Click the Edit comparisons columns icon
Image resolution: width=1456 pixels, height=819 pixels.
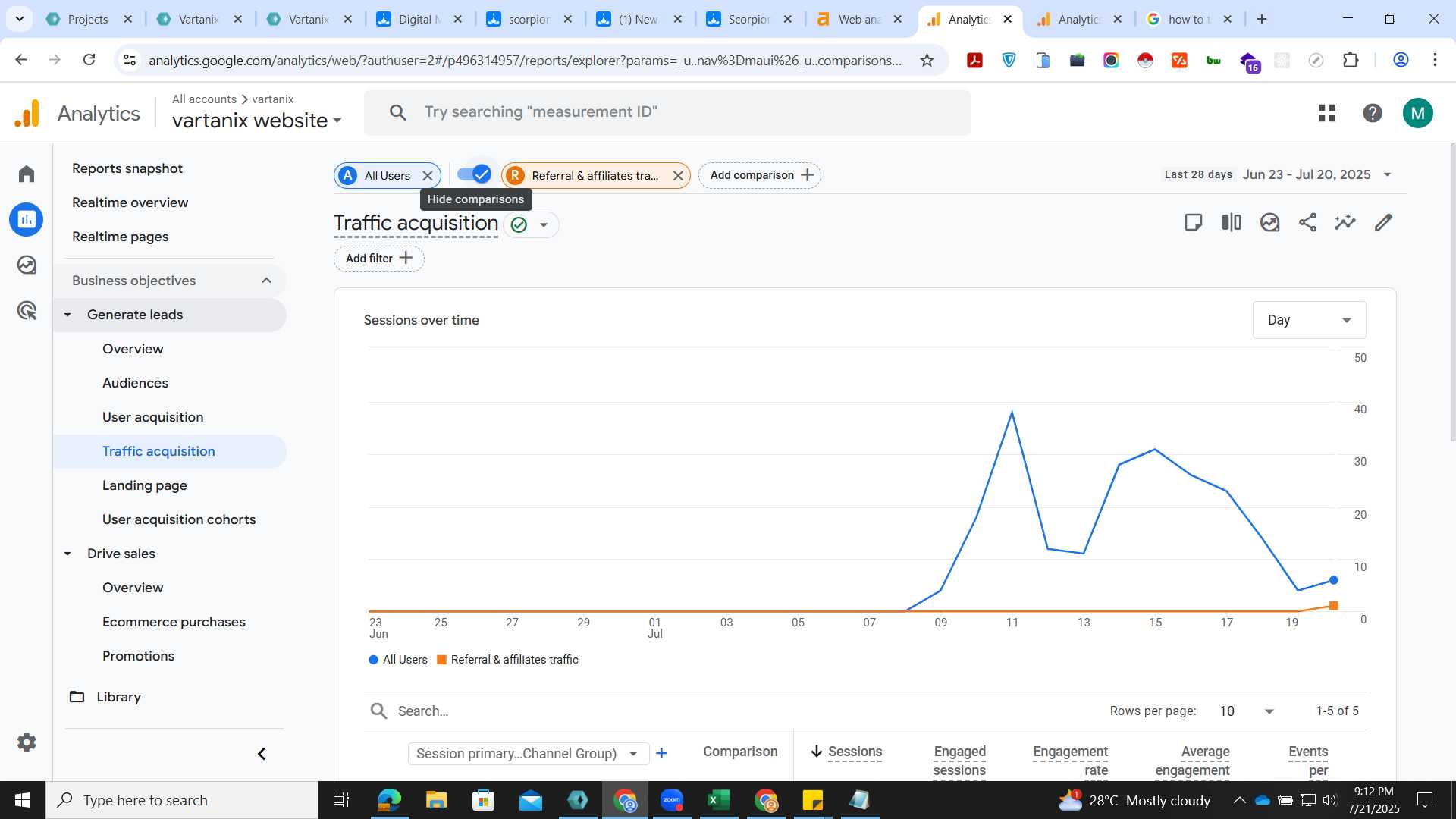(x=1232, y=222)
